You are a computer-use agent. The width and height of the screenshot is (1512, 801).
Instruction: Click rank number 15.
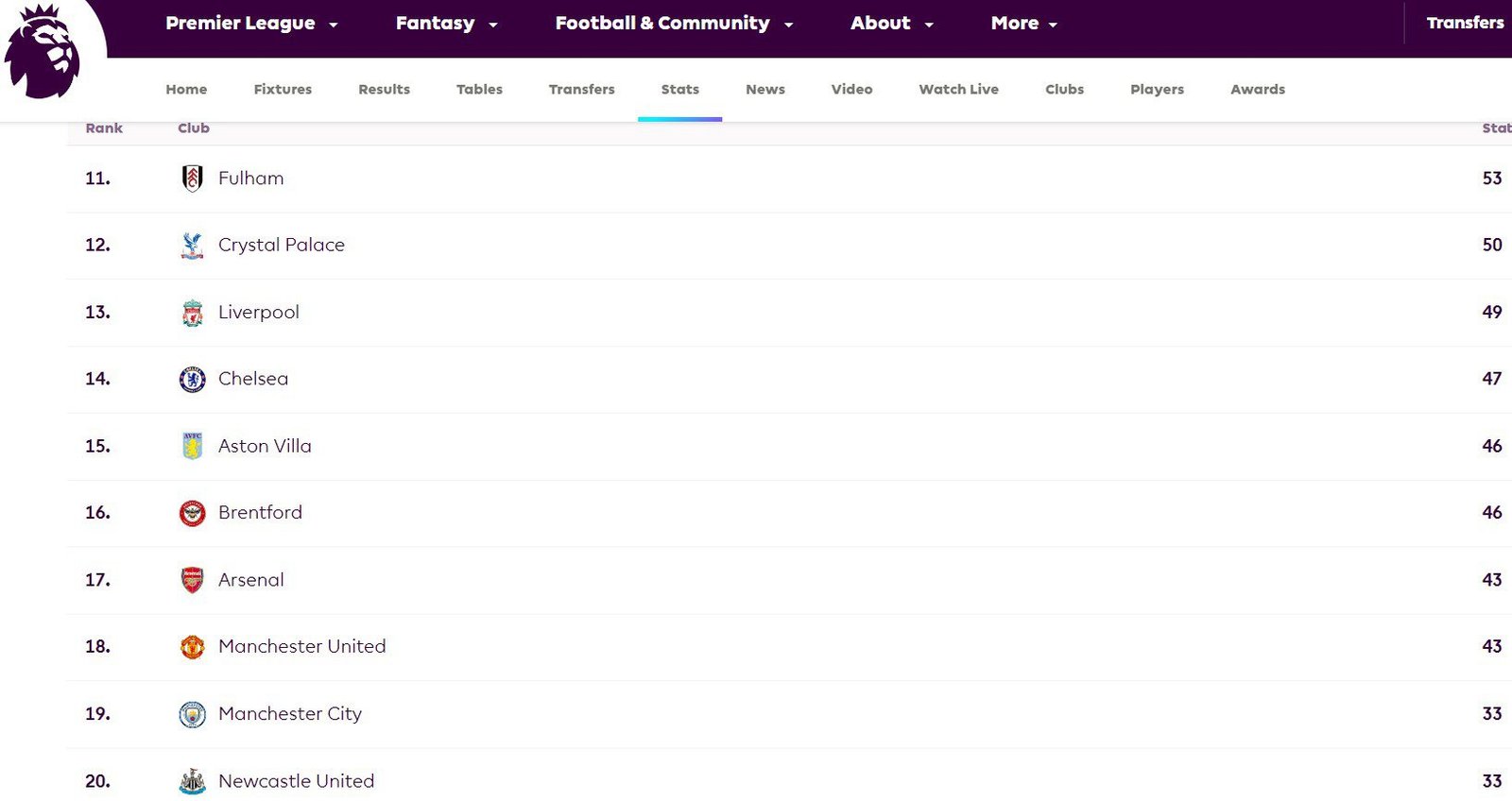[97, 446]
